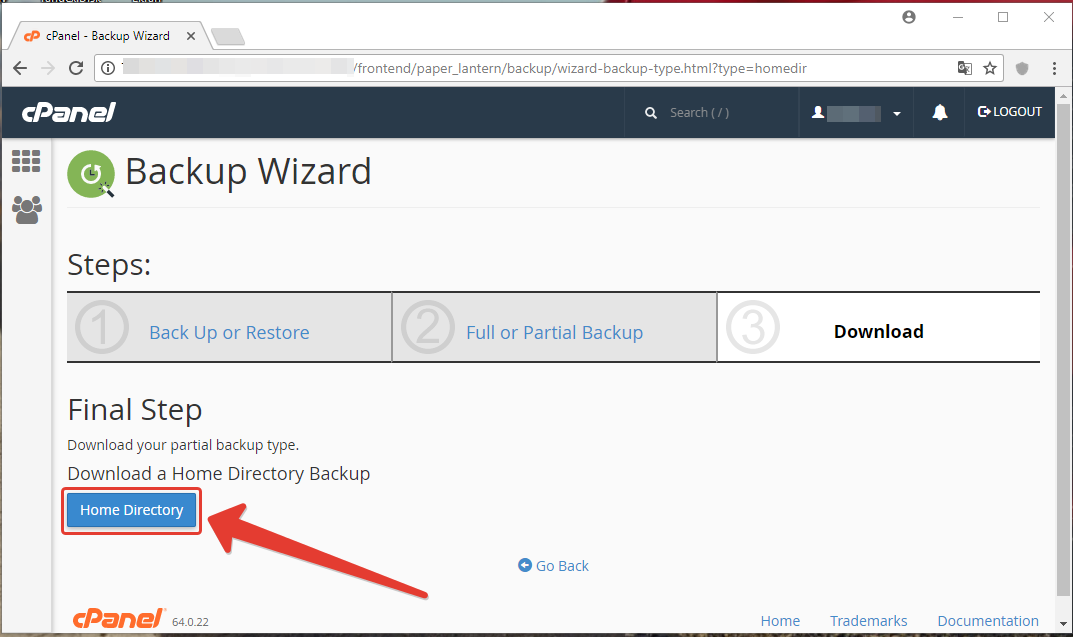
Task: Open the apps grid sidebar icon
Action: click(x=26, y=161)
